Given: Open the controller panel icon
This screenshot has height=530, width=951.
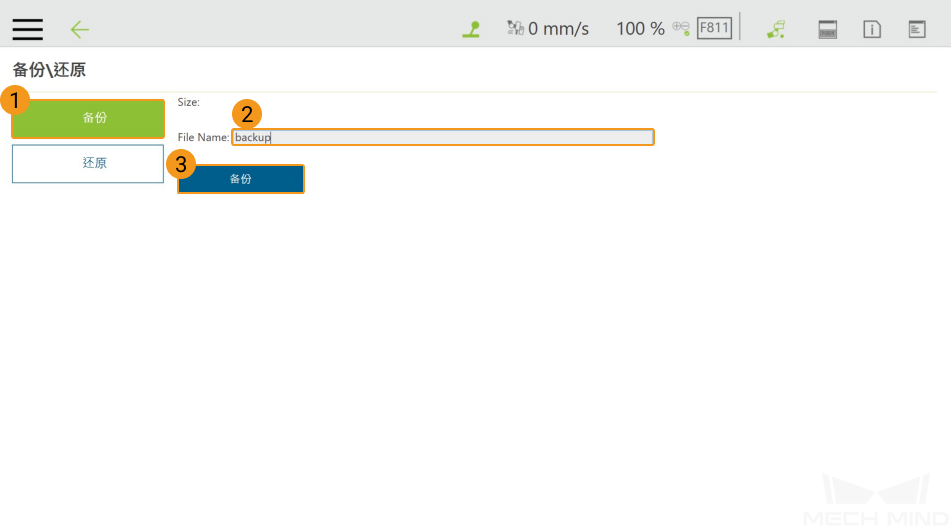Looking at the screenshot, I should 827,29.
